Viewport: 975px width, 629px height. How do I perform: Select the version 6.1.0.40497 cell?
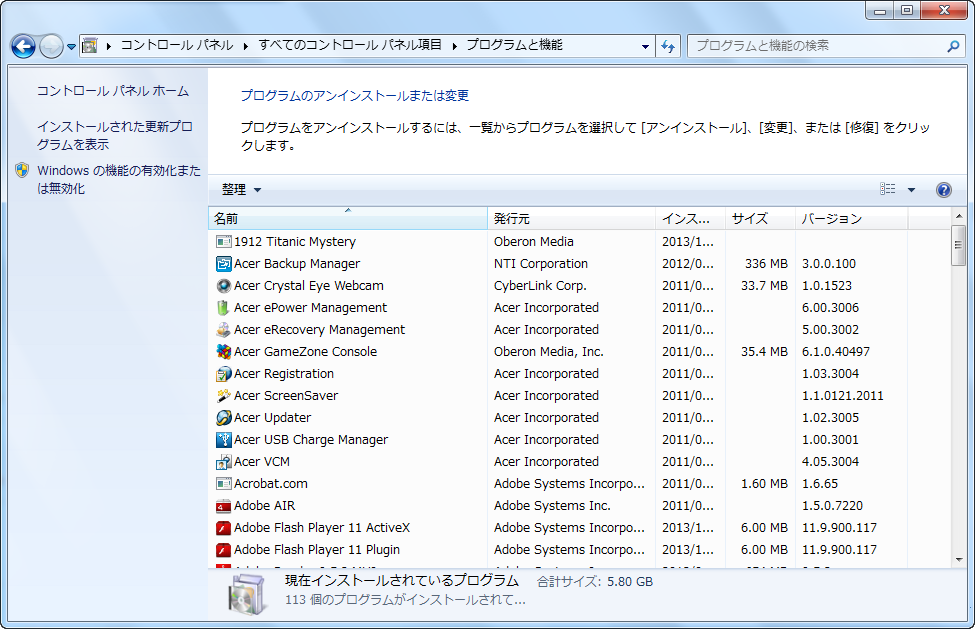836,352
